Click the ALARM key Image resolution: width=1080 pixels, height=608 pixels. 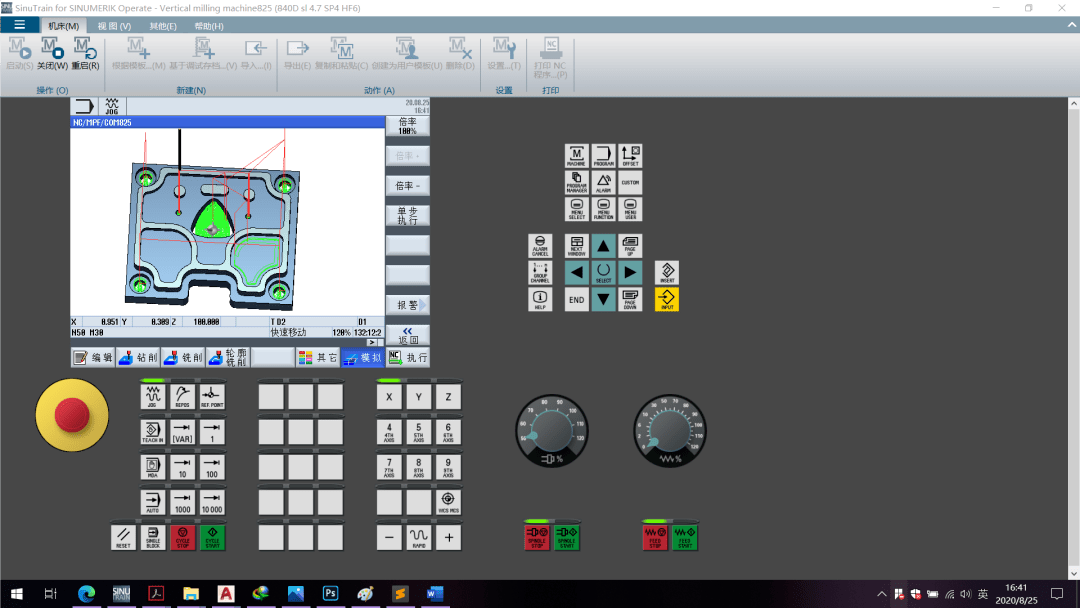point(603,183)
